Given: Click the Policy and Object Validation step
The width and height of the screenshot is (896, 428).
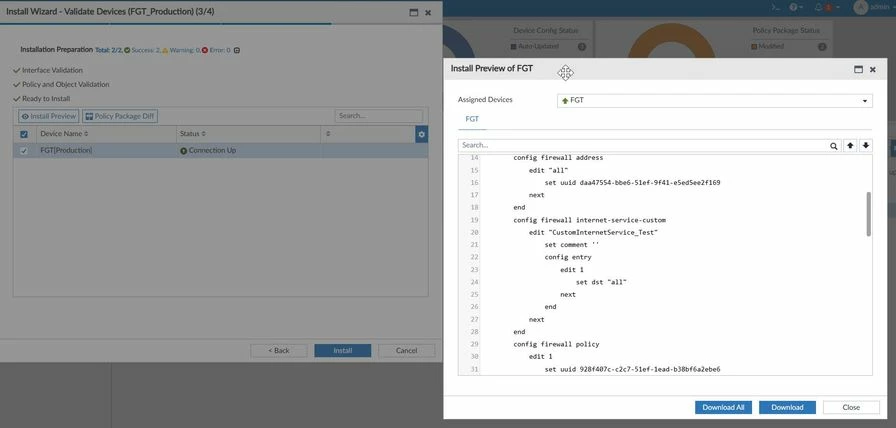Looking at the screenshot, I should pos(66,85).
